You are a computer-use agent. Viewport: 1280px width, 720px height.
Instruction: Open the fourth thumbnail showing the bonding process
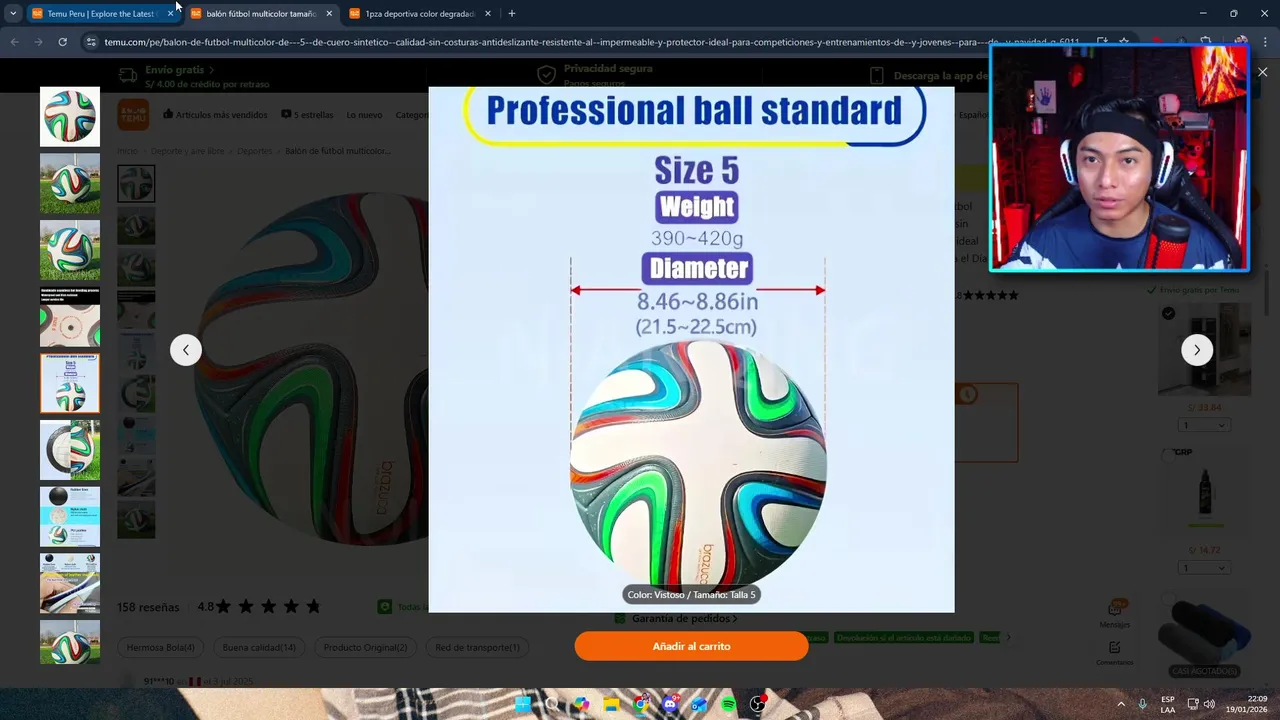click(70, 317)
